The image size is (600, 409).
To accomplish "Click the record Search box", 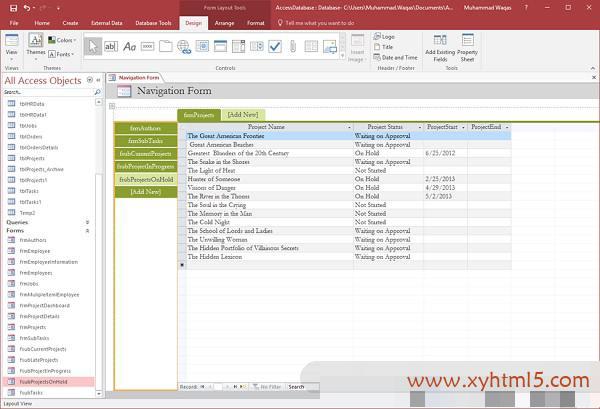I will (297, 386).
